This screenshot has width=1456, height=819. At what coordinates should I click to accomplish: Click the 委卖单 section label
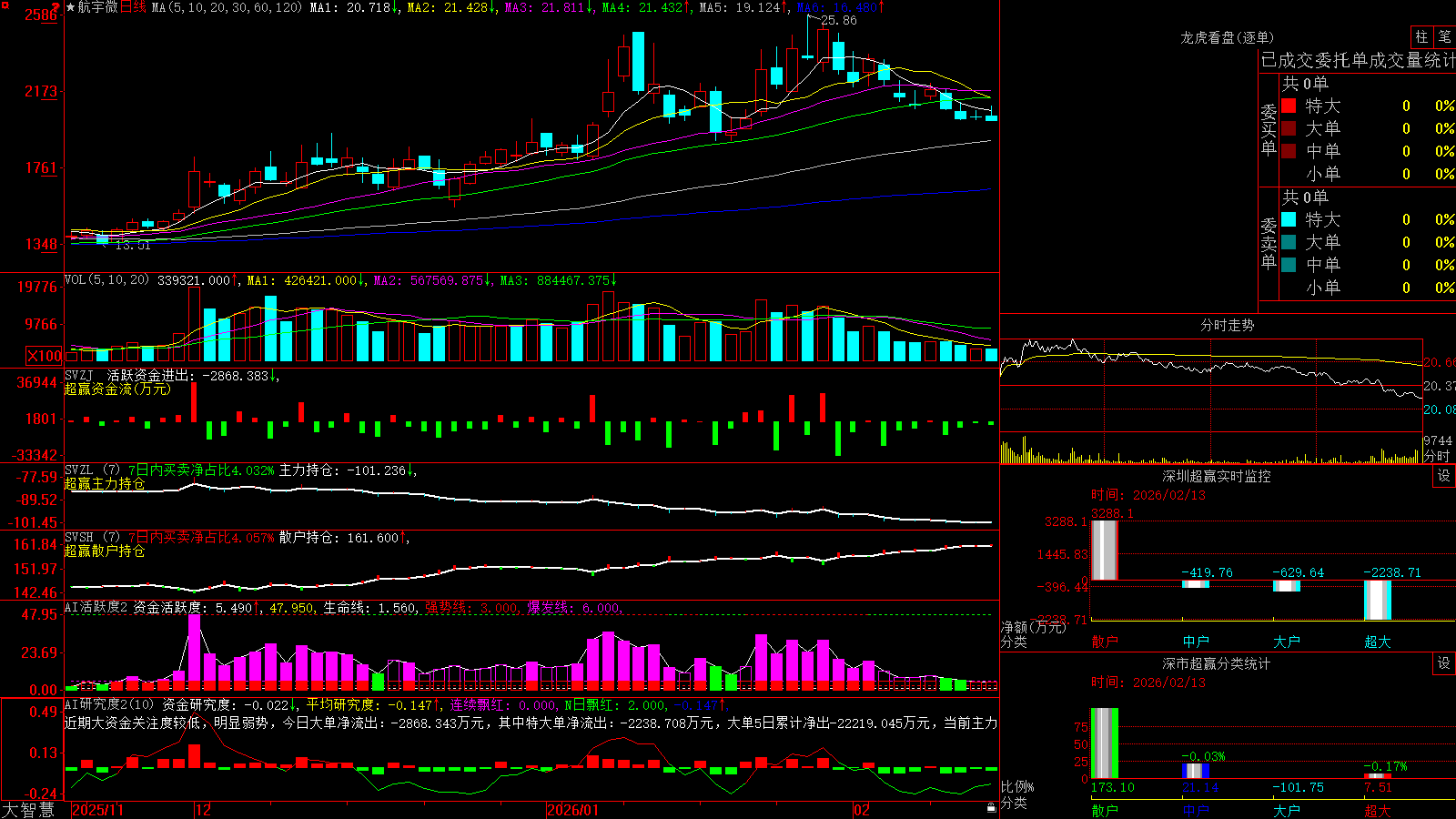(1269, 243)
